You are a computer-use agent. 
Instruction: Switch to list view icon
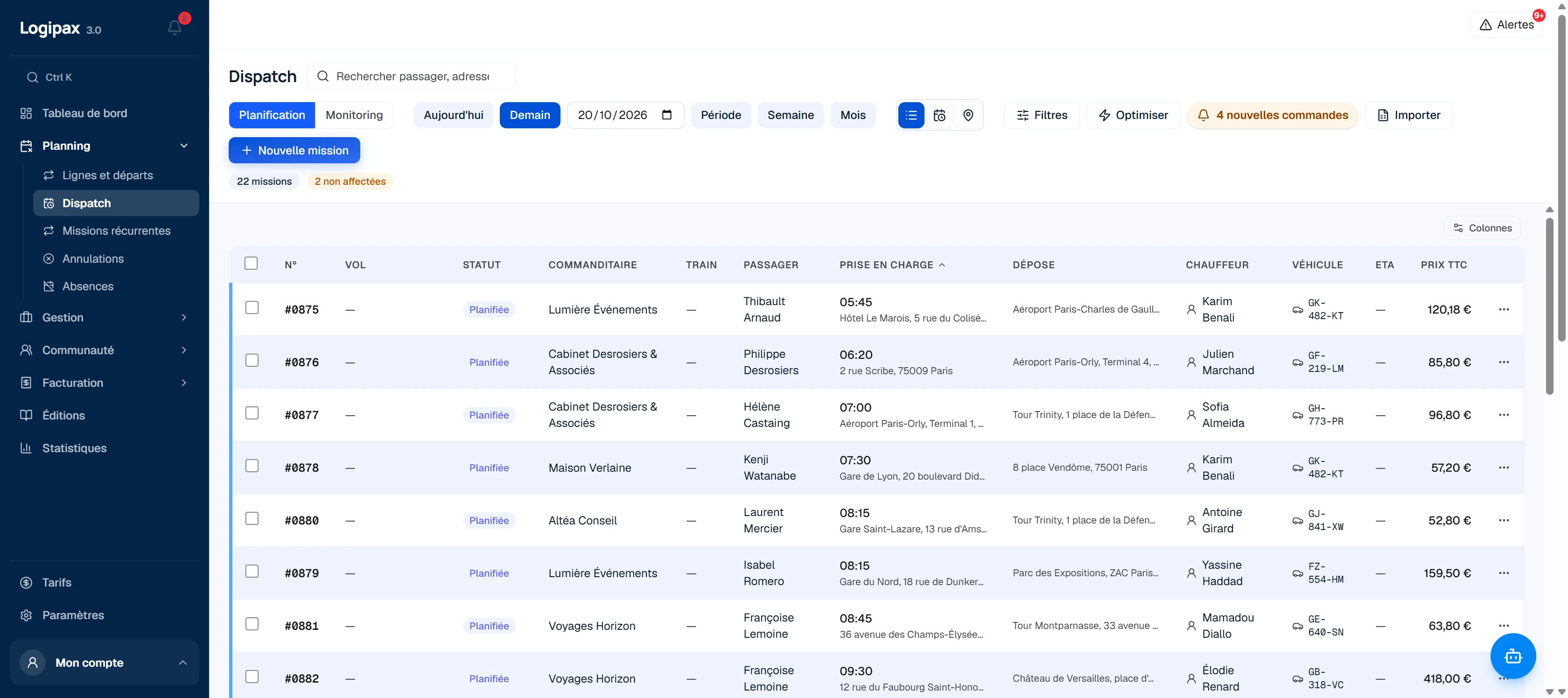[910, 115]
